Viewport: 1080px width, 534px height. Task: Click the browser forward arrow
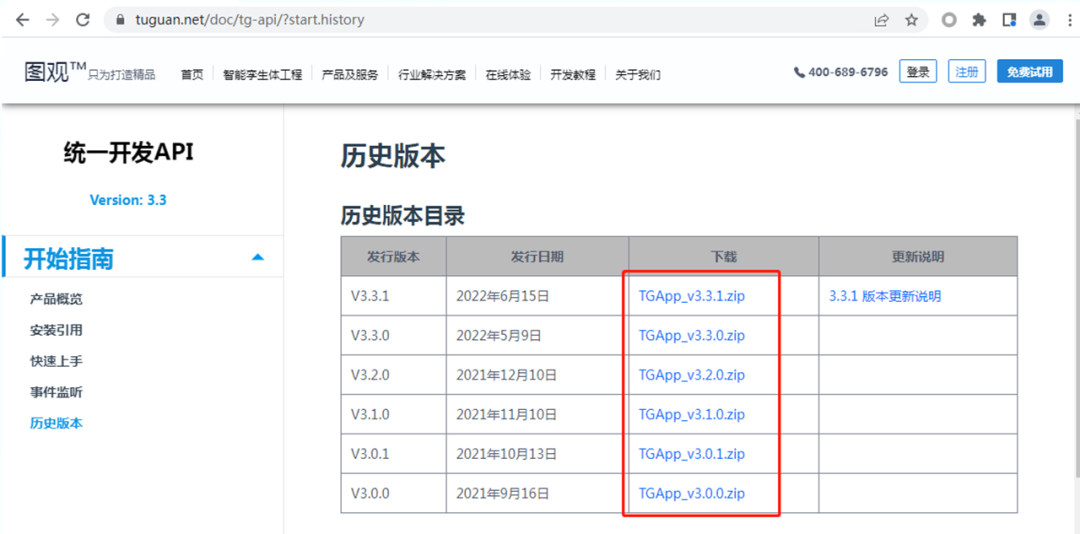pyautogui.click(x=52, y=20)
